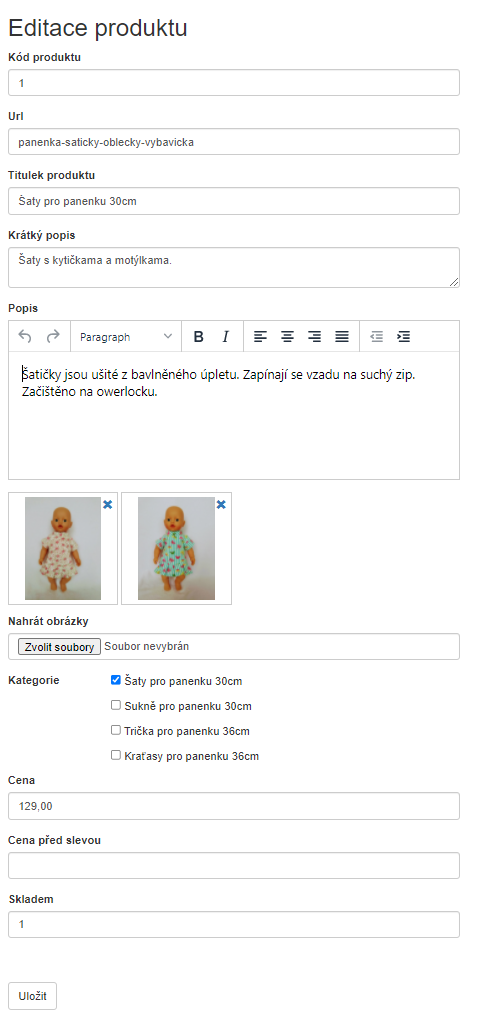Click the Zvolit soubory upload button
Viewport: 480px width, 1017px height.
(60, 647)
